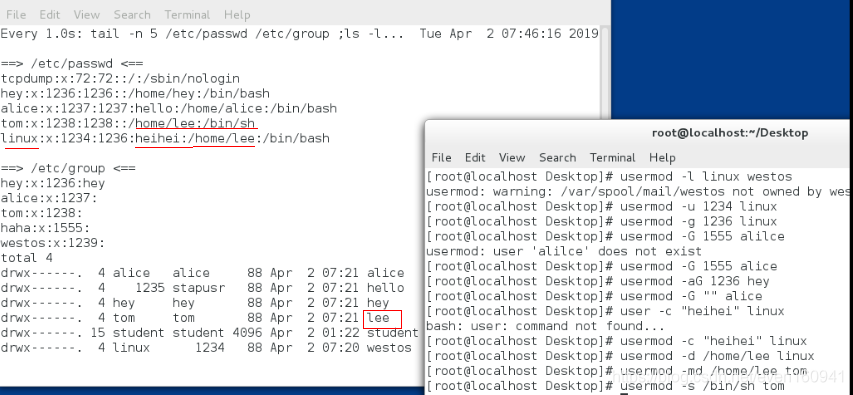
Task: Click the 'usermod -s /bin/sh tom' command line
Action: point(605,386)
